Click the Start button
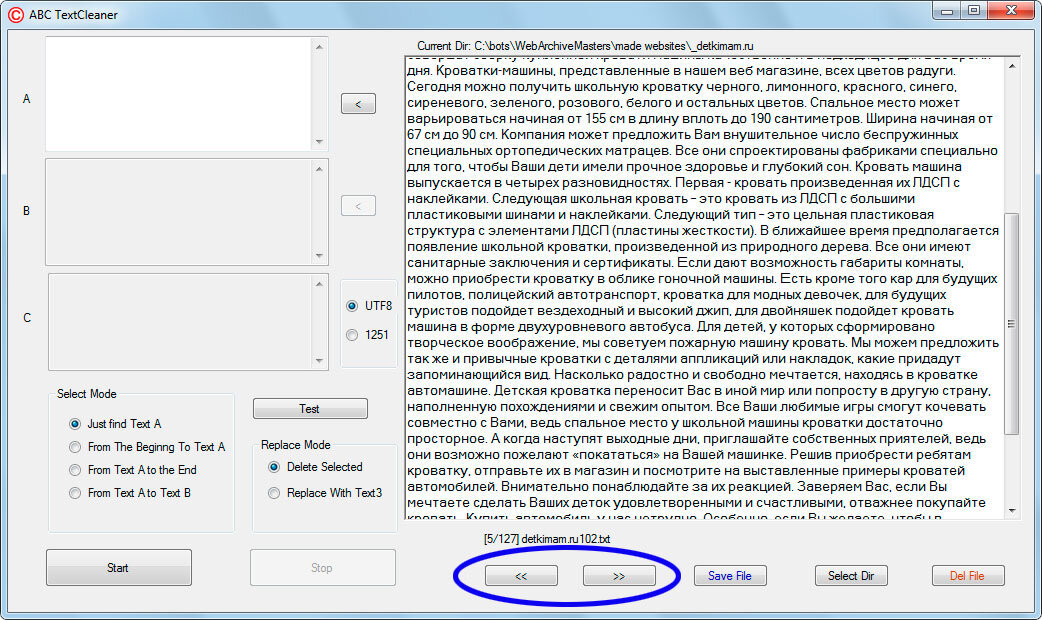Screen dimensions: 1042x620 119,568
